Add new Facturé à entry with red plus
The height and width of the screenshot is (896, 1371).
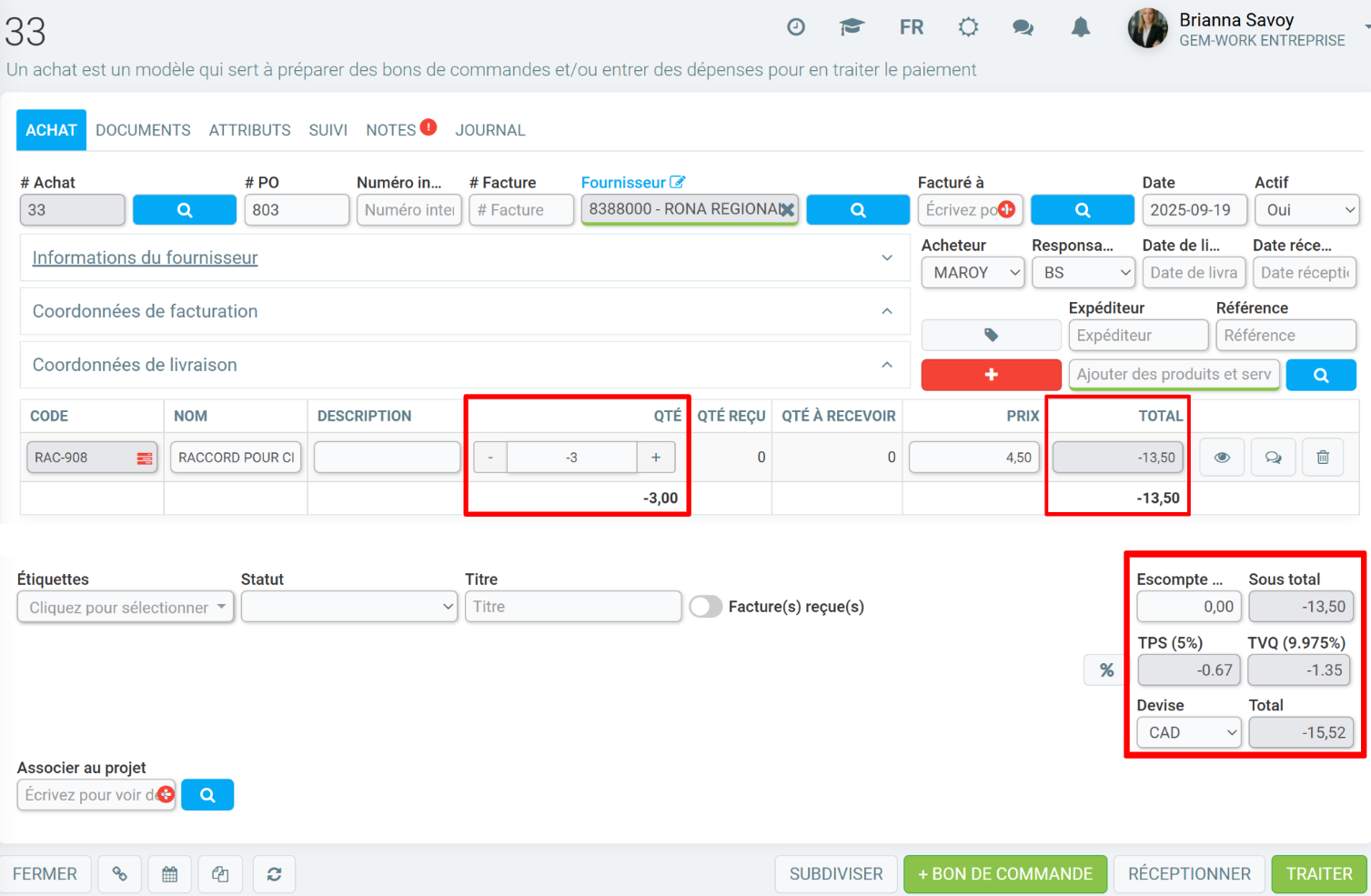click(x=1007, y=209)
